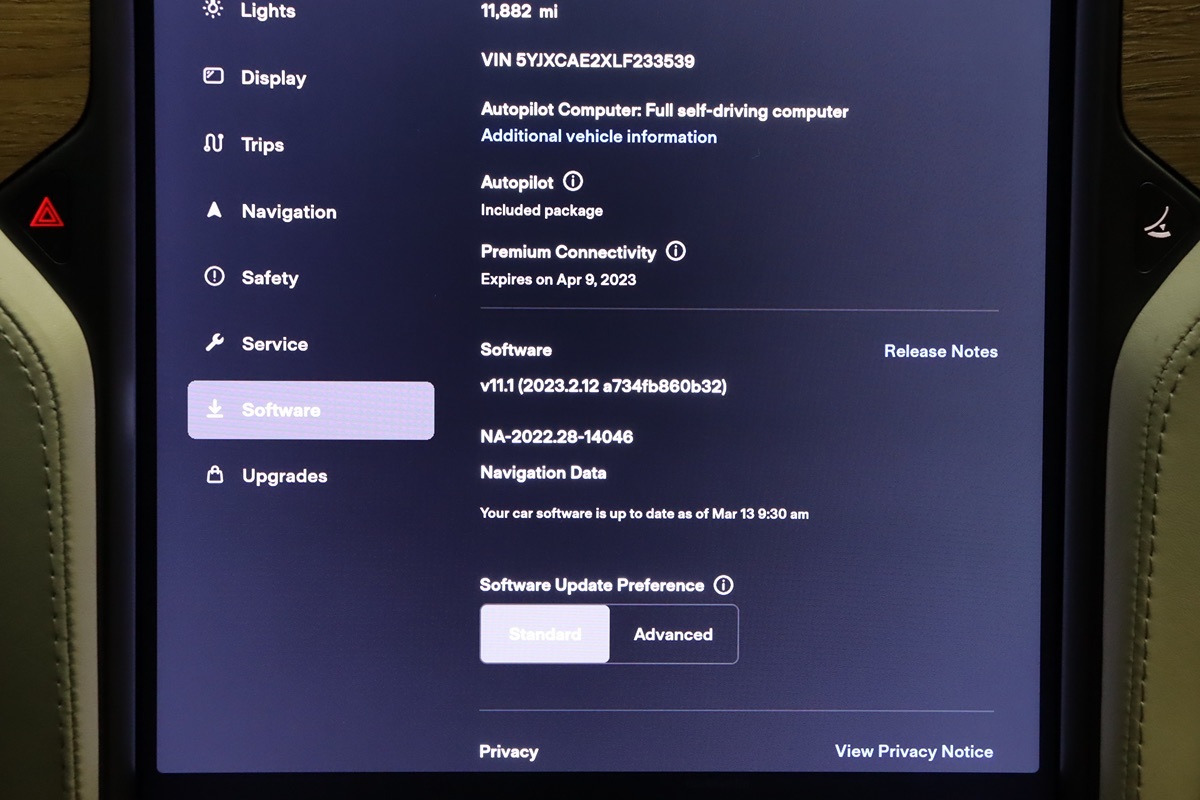The height and width of the screenshot is (800, 1200).
Task: Select Standard update preference
Action: coord(545,634)
